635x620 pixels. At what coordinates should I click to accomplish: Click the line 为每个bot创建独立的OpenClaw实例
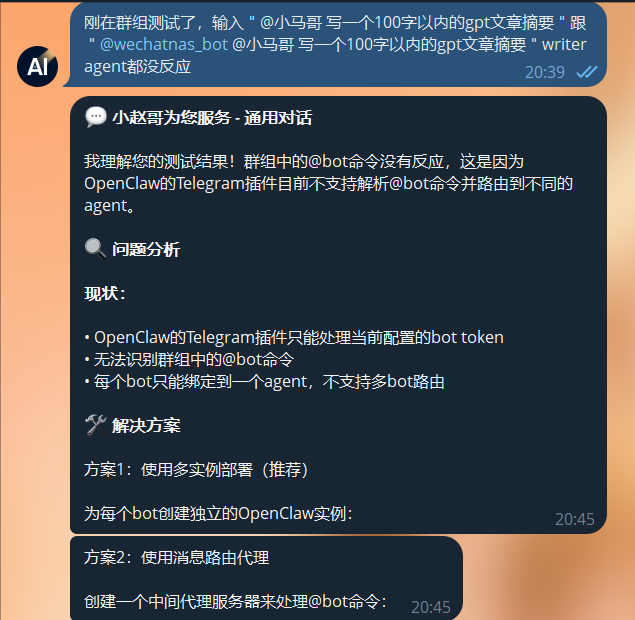[218, 513]
